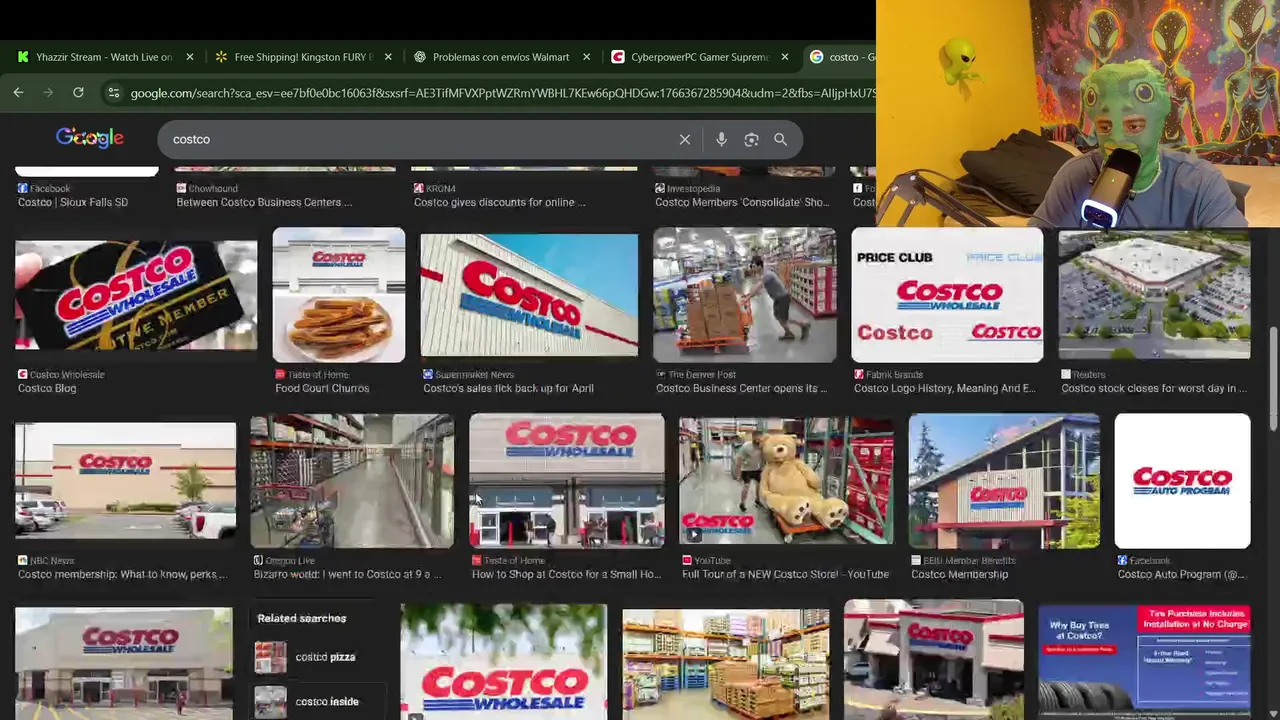Click Costco Wholesale source label
Screen dimensions: 1280x720
click(60, 374)
